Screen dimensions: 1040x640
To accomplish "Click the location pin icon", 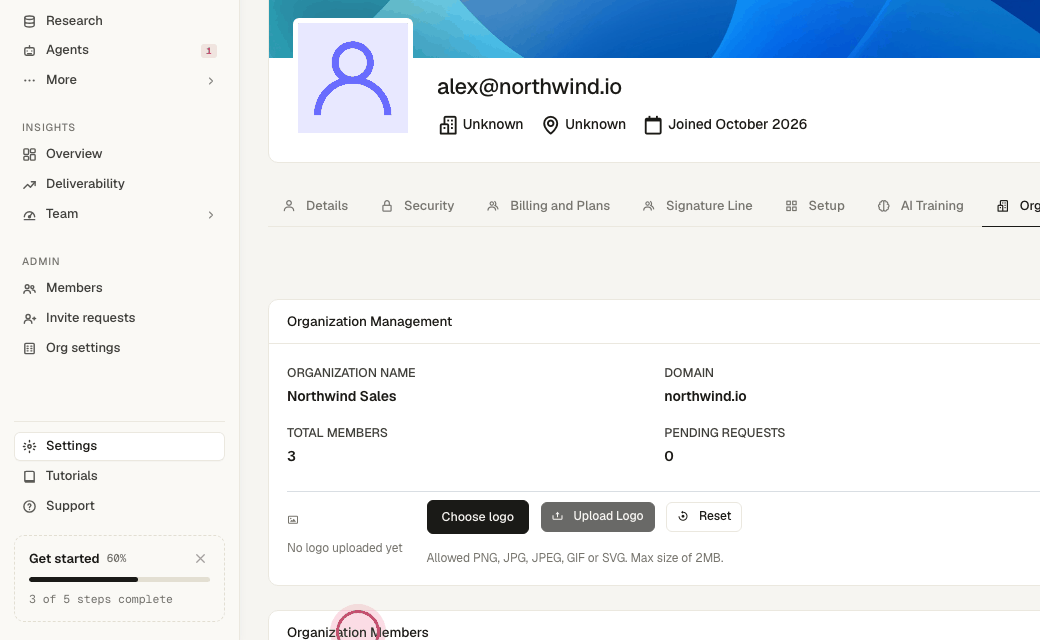I will [550, 125].
